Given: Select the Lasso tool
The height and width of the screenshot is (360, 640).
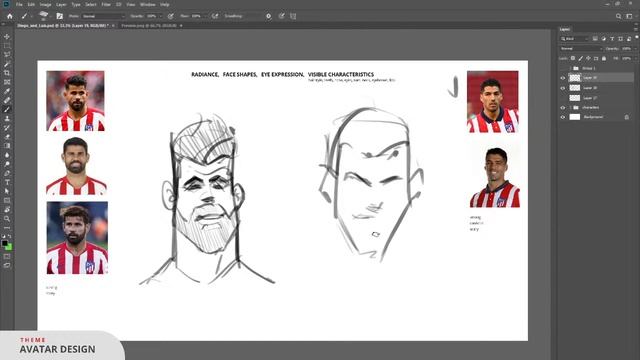Looking at the screenshot, I should (7, 55).
